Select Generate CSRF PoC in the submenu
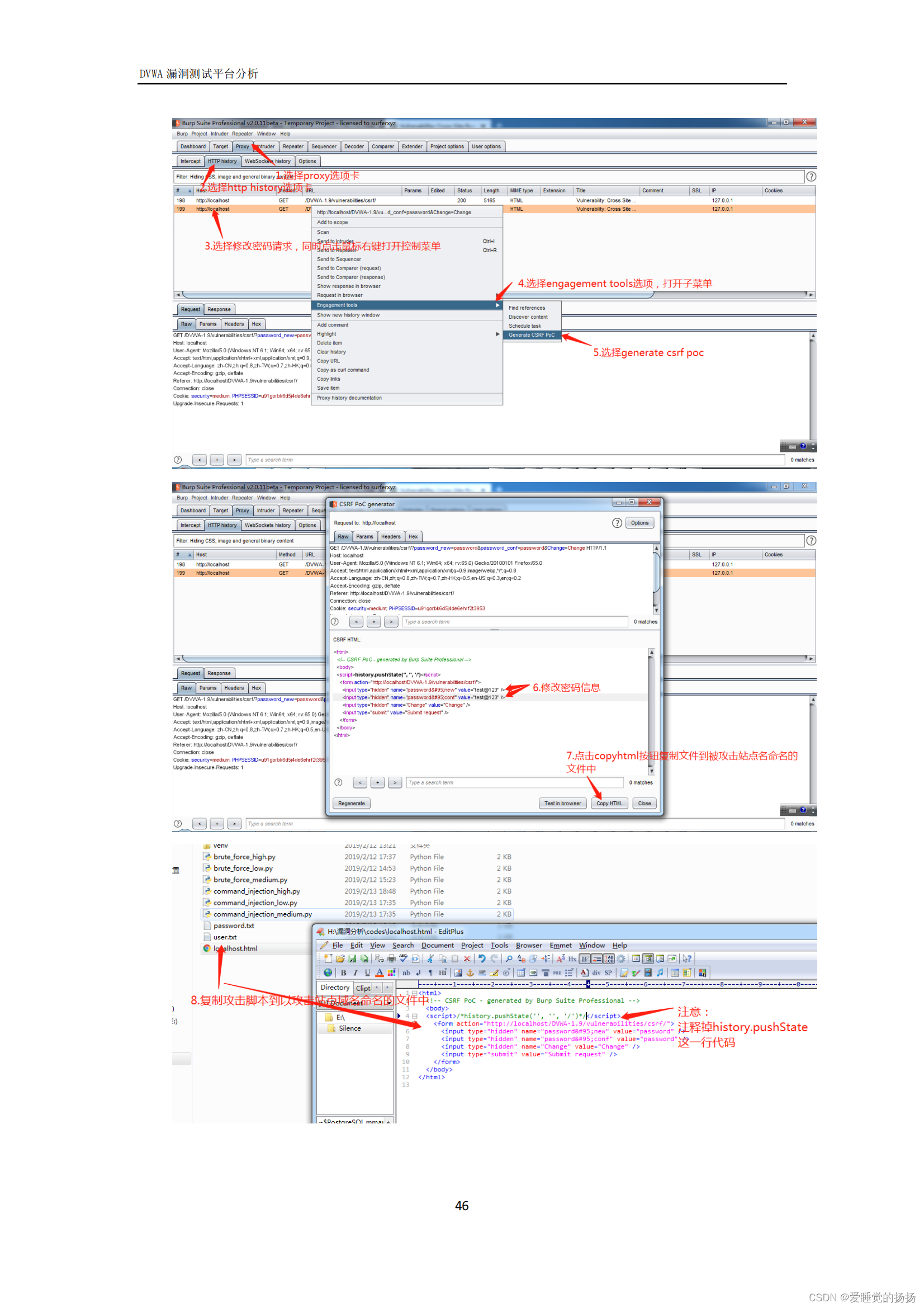Image resolution: width=924 pixels, height=1308 pixels. (531, 334)
